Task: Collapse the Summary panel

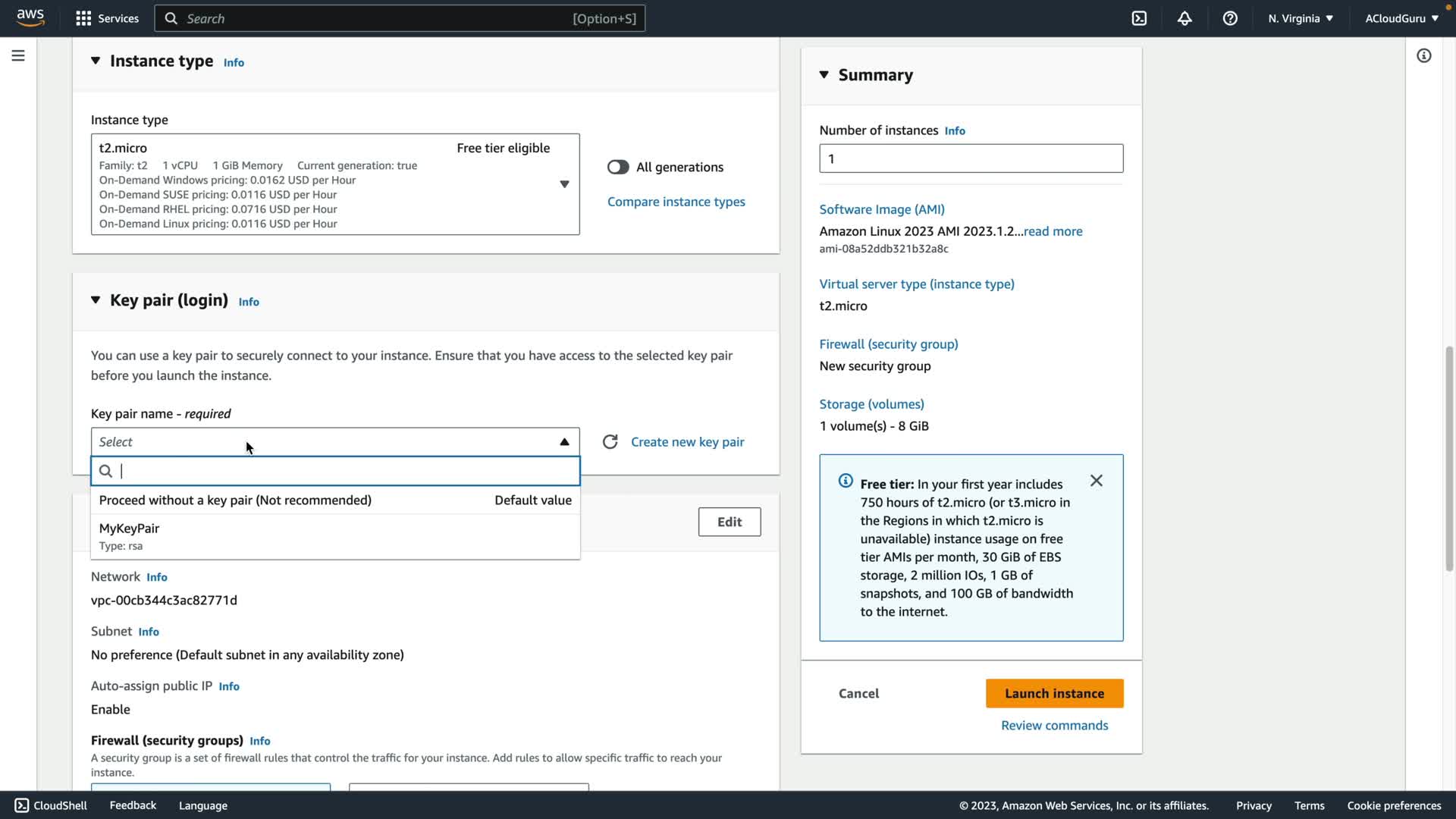Action: pyautogui.click(x=824, y=74)
